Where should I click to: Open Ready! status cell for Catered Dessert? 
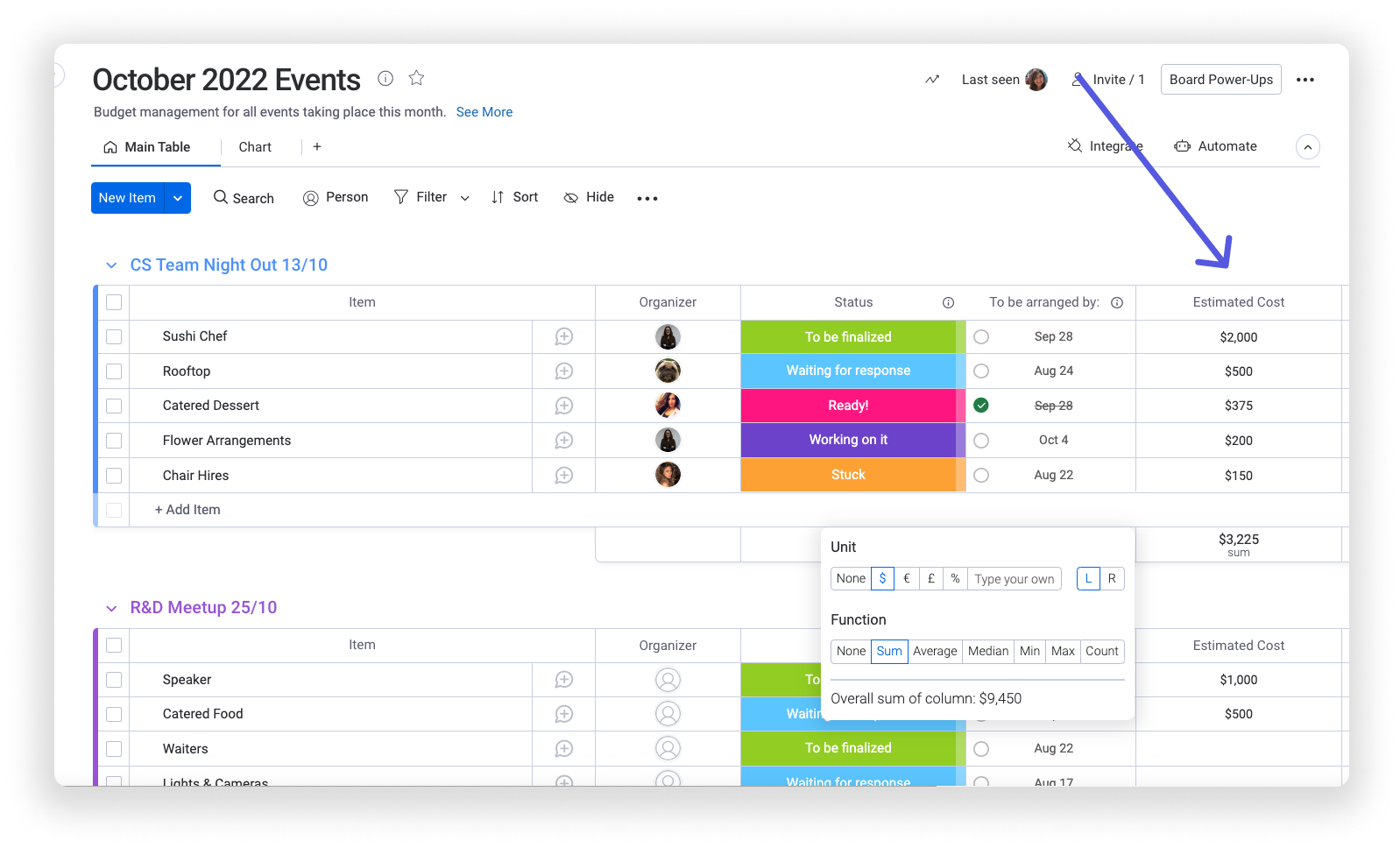click(x=848, y=406)
